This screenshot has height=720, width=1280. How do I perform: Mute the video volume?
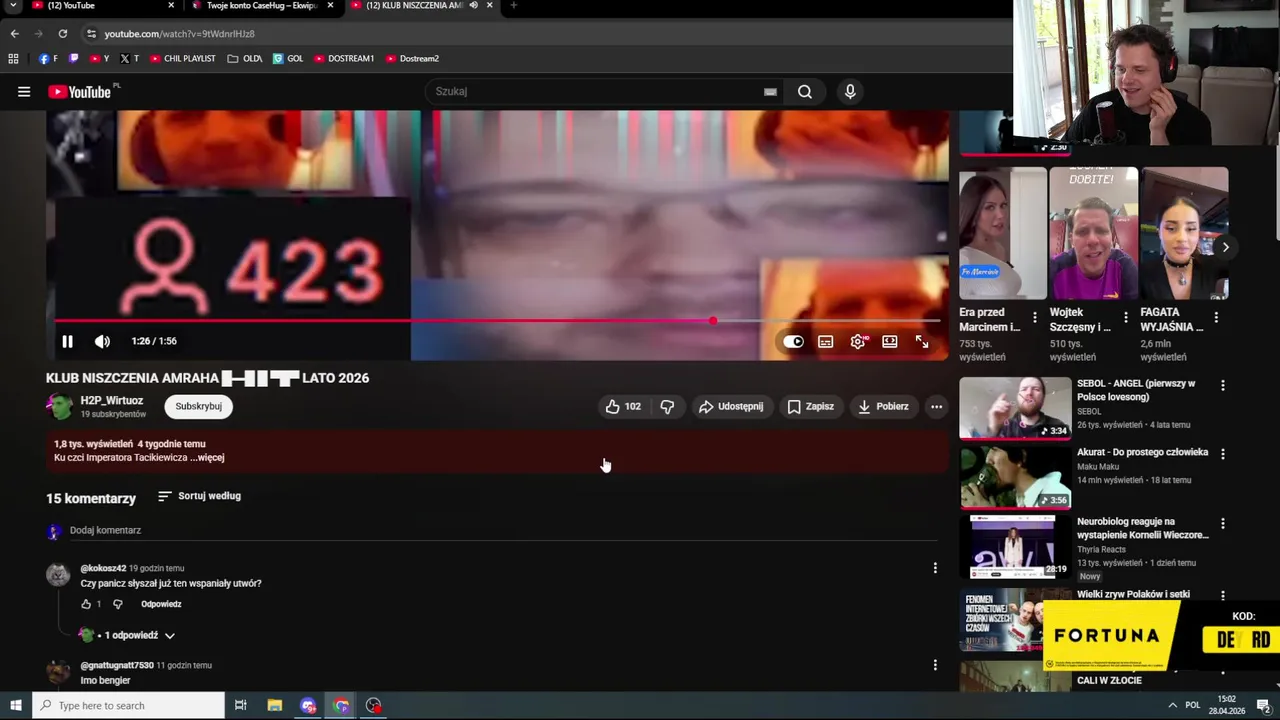point(102,341)
